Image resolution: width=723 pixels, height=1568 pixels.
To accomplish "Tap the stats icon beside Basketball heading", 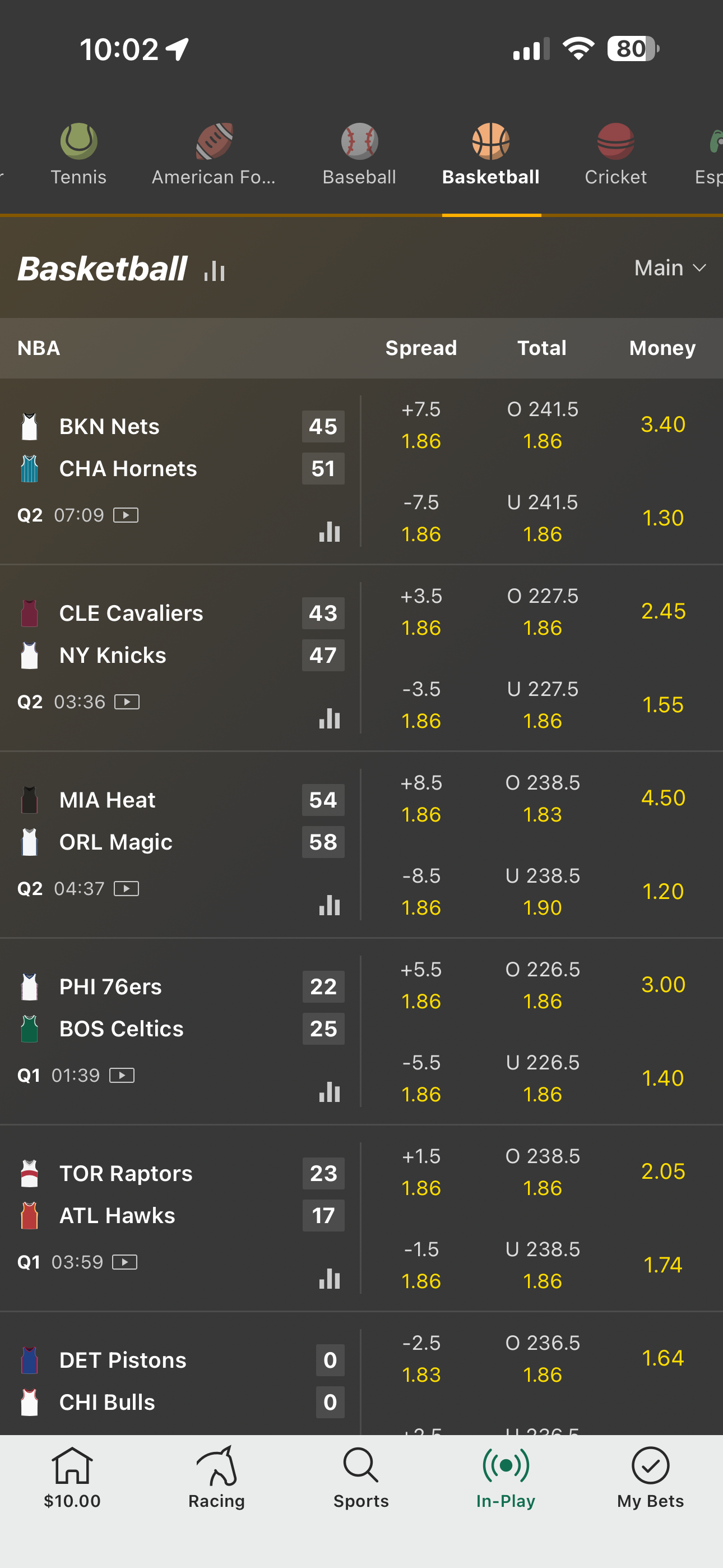I will [x=215, y=270].
